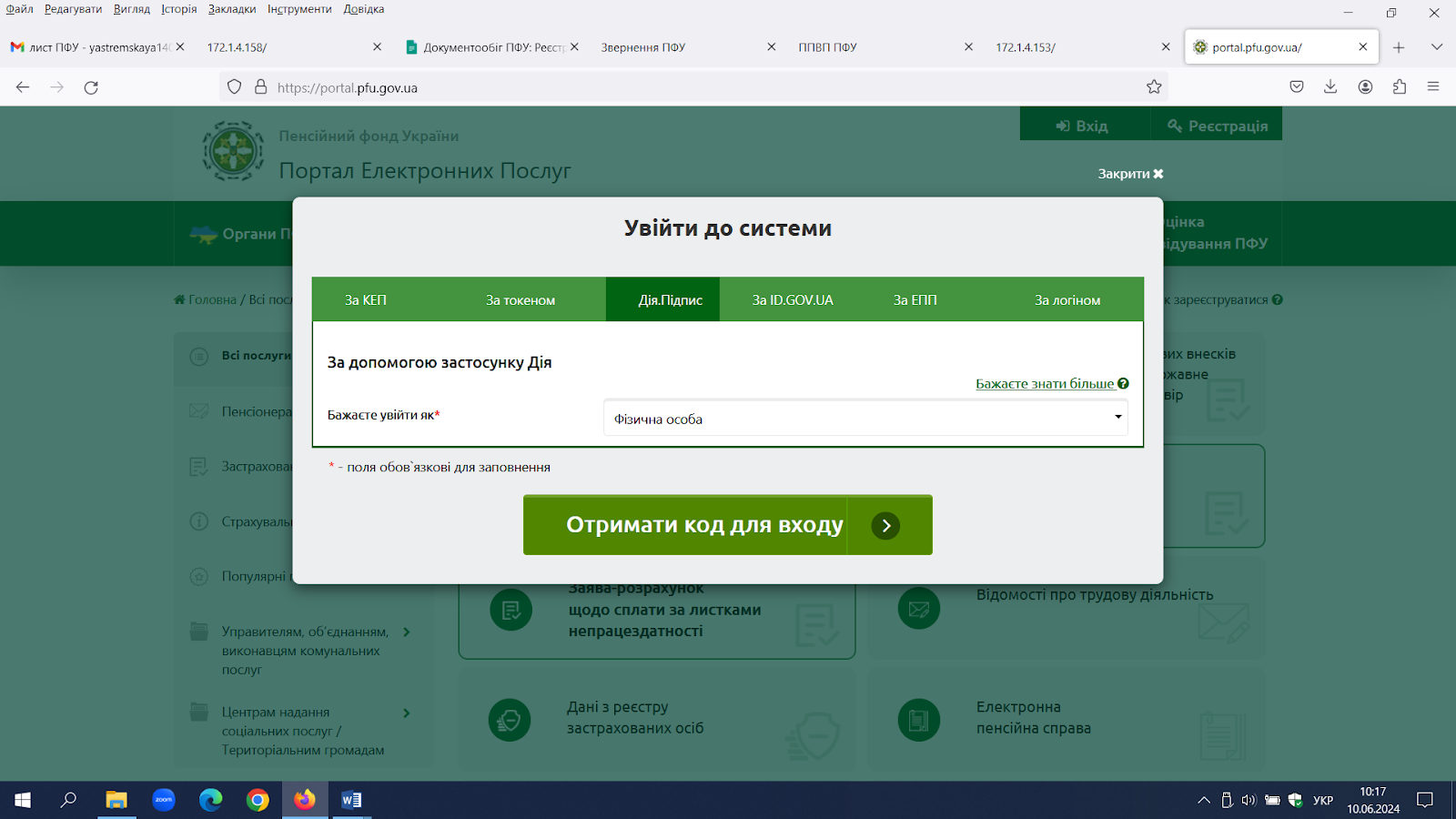Bookmark this page with the star
This screenshot has width=1456, height=819.
pyautogui.click(x=1154, y=87)
